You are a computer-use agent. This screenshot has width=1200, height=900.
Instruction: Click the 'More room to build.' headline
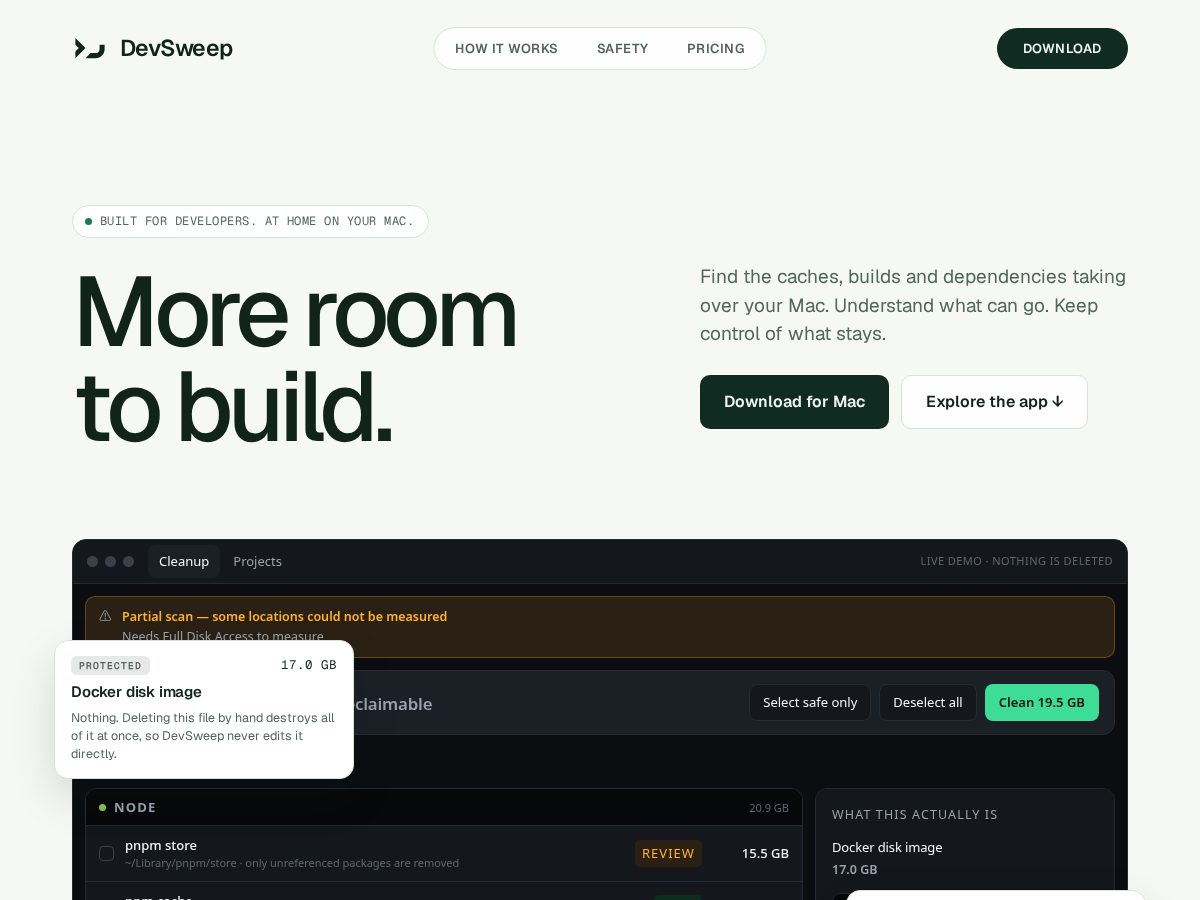pyautogui.click(x=296, y=359)
